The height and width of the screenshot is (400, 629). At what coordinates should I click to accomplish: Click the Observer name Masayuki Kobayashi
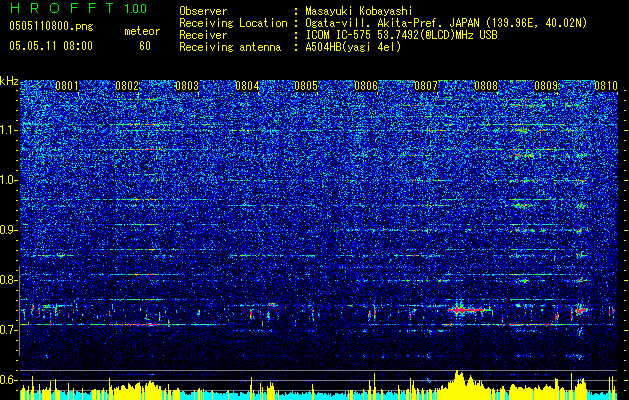(359, 11)
